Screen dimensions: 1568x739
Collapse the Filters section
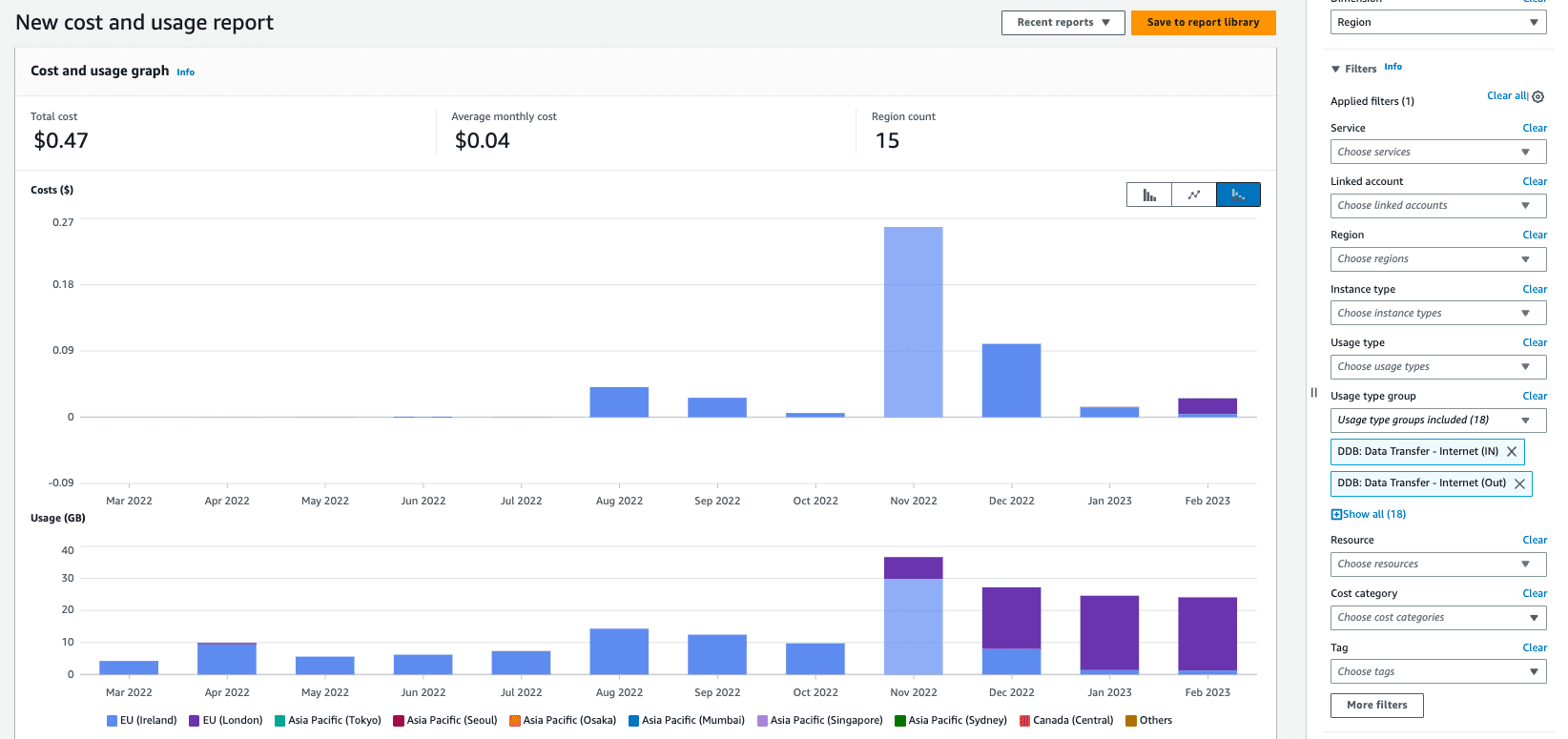[x=1335, y=69]
